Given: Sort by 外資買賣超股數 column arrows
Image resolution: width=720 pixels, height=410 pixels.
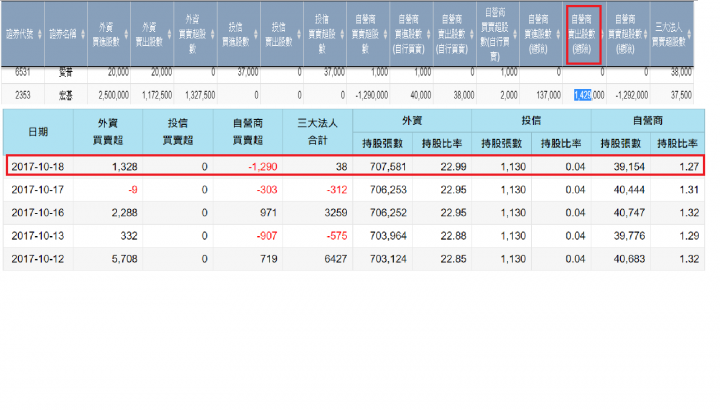Looking at the screenshot, I should tap(213, 34).
